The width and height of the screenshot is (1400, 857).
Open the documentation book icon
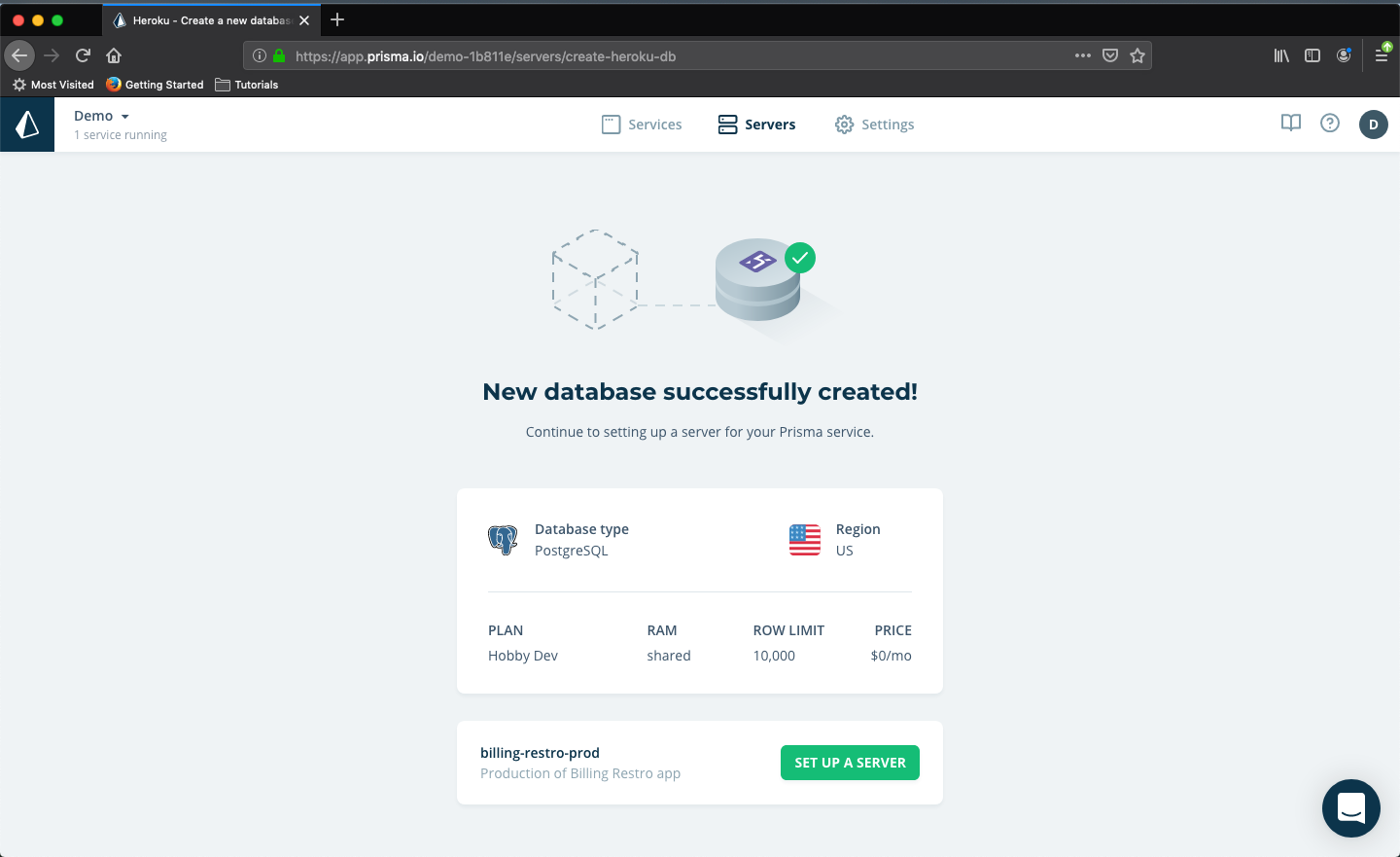1291,123
